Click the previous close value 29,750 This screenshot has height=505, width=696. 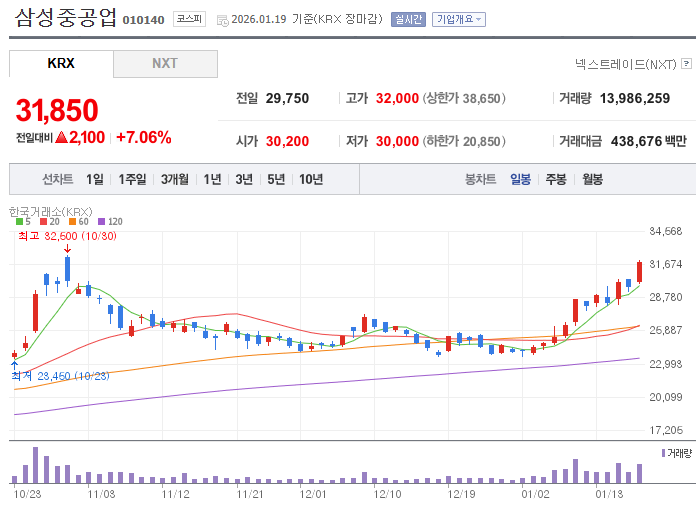pyautogui.click(x=287, y=98)
